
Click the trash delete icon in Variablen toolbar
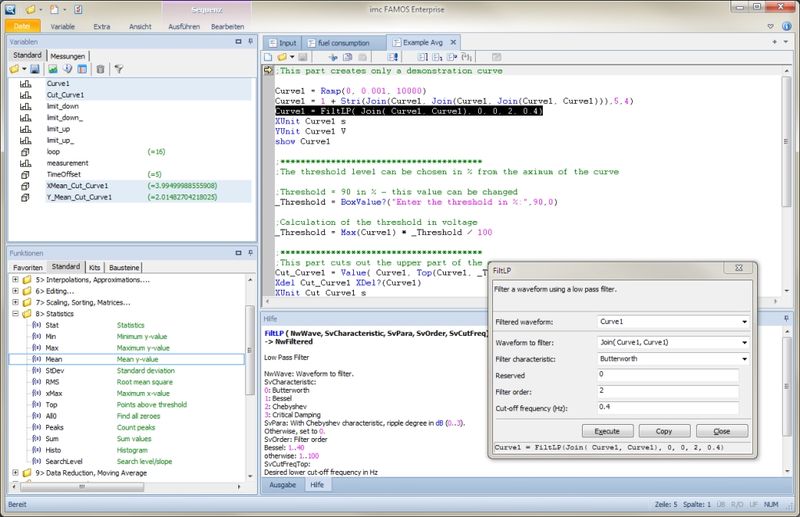(x=101, y=69)
